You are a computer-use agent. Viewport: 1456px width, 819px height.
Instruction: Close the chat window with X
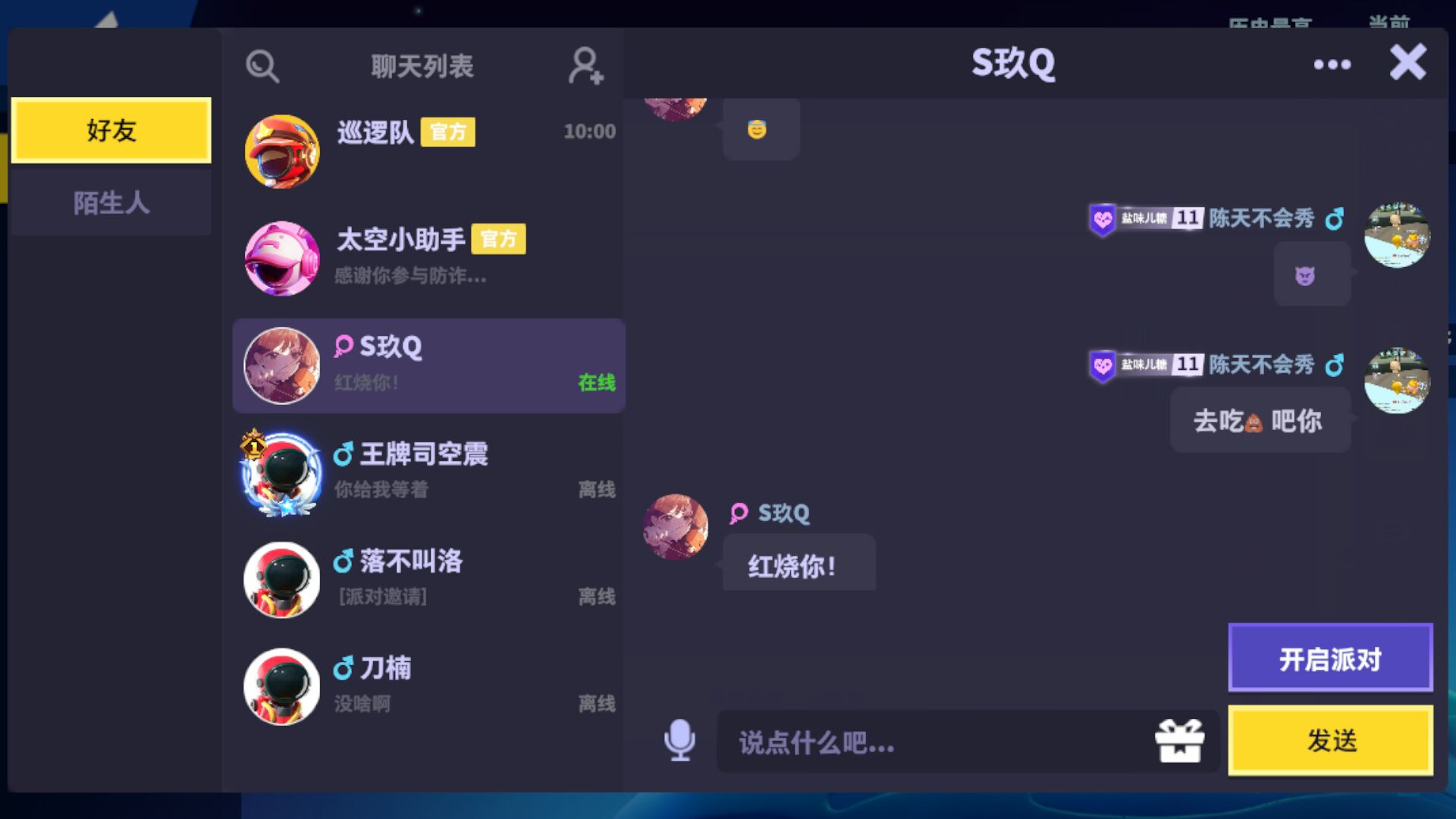[1407, 62]
